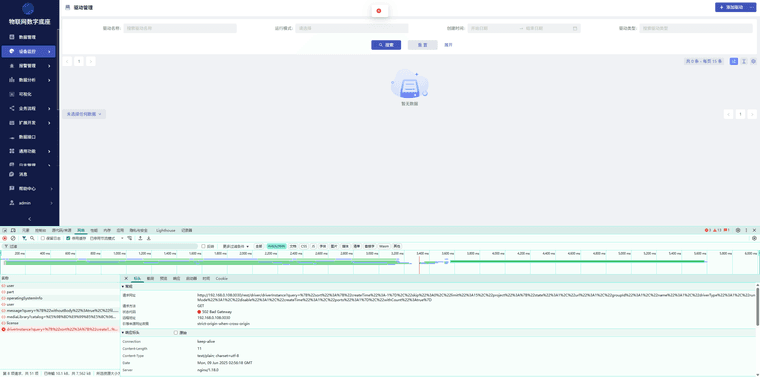Clear the network log in DevTools
The height and width of the screenshot is (377, 760).
[x=13, y=238]
